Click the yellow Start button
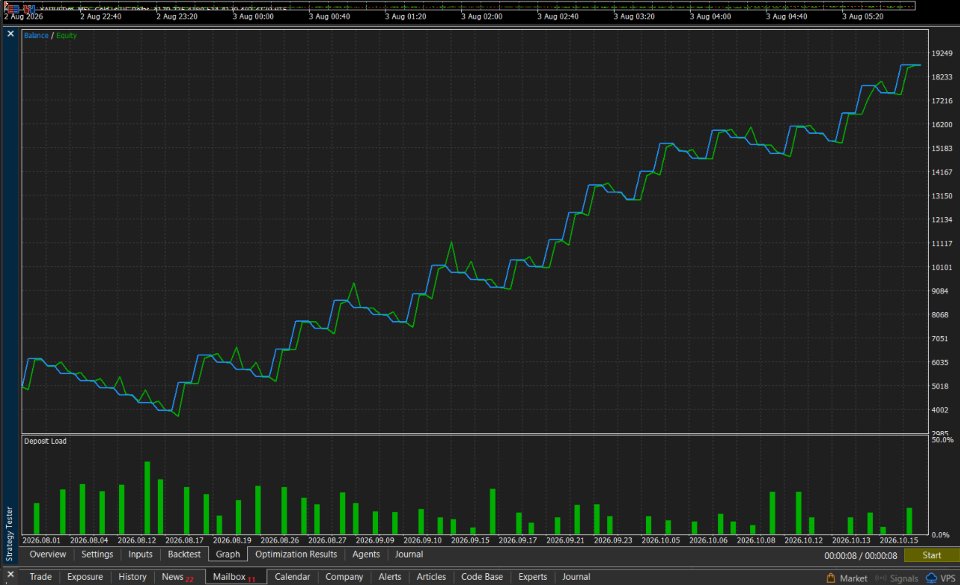 point(932,555)
